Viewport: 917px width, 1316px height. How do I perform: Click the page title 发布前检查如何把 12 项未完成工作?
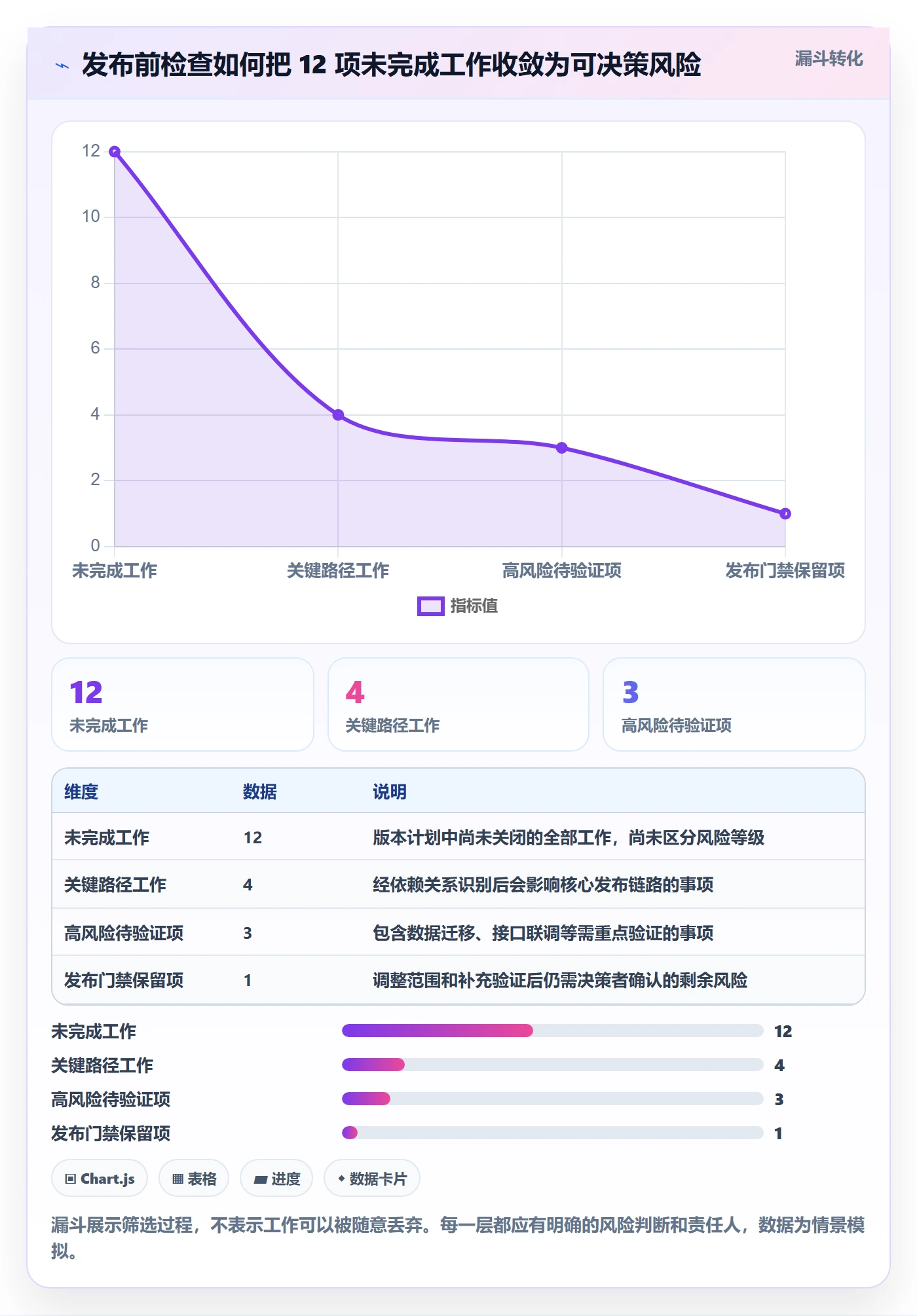(392, 65)
